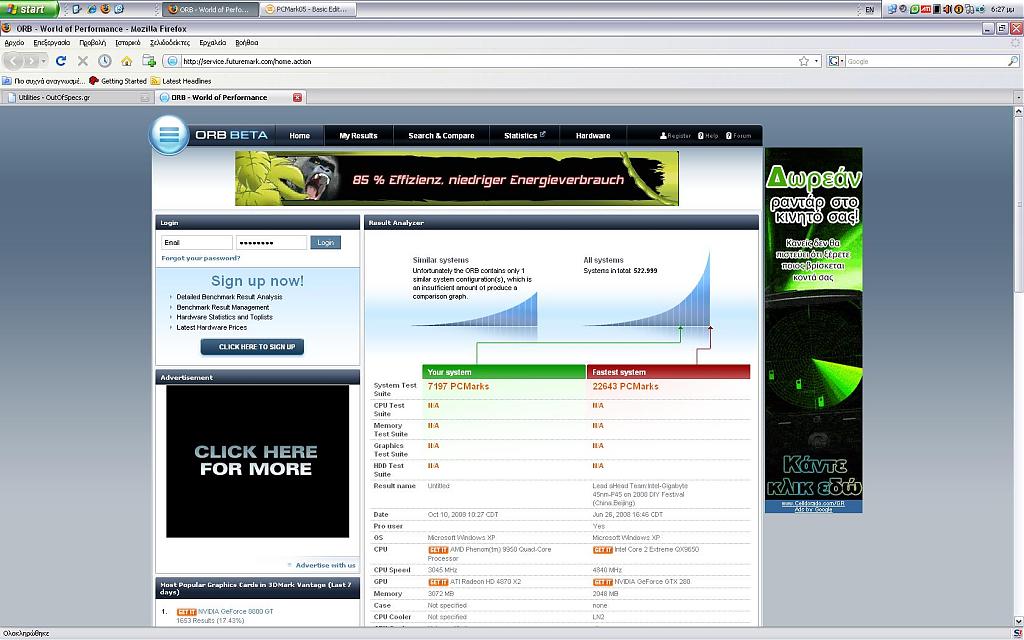This screenshot has height=640, width=1024.
Task: Click the Login button
Action: tap(325, 242)
